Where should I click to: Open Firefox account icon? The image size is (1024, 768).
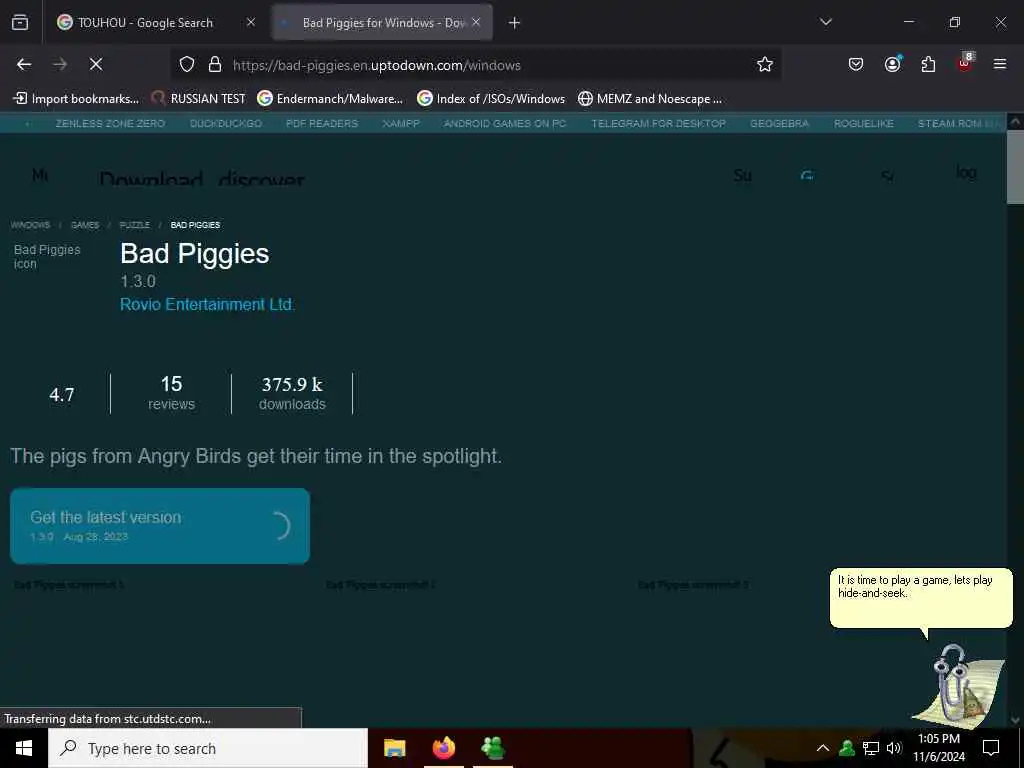[x=892, y=64]
